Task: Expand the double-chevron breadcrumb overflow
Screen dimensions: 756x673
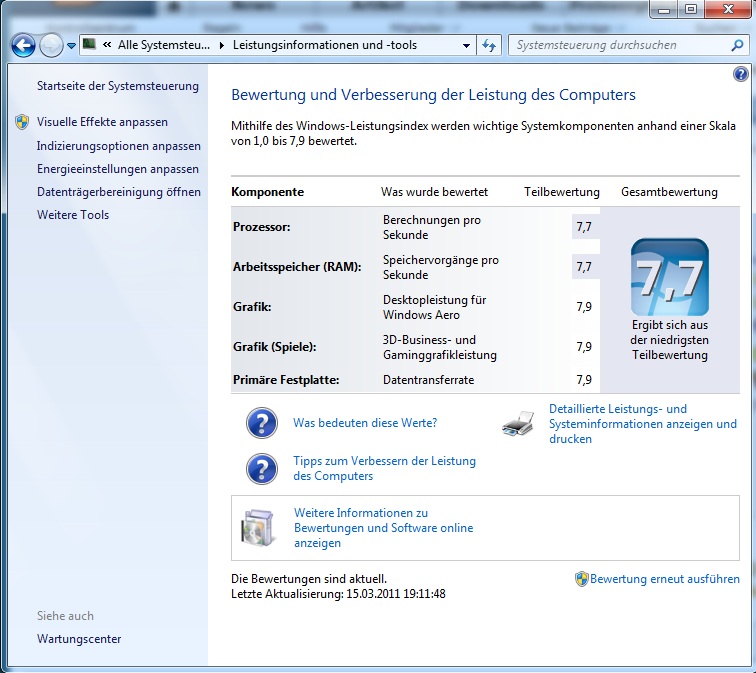Action: click(107, 45)
